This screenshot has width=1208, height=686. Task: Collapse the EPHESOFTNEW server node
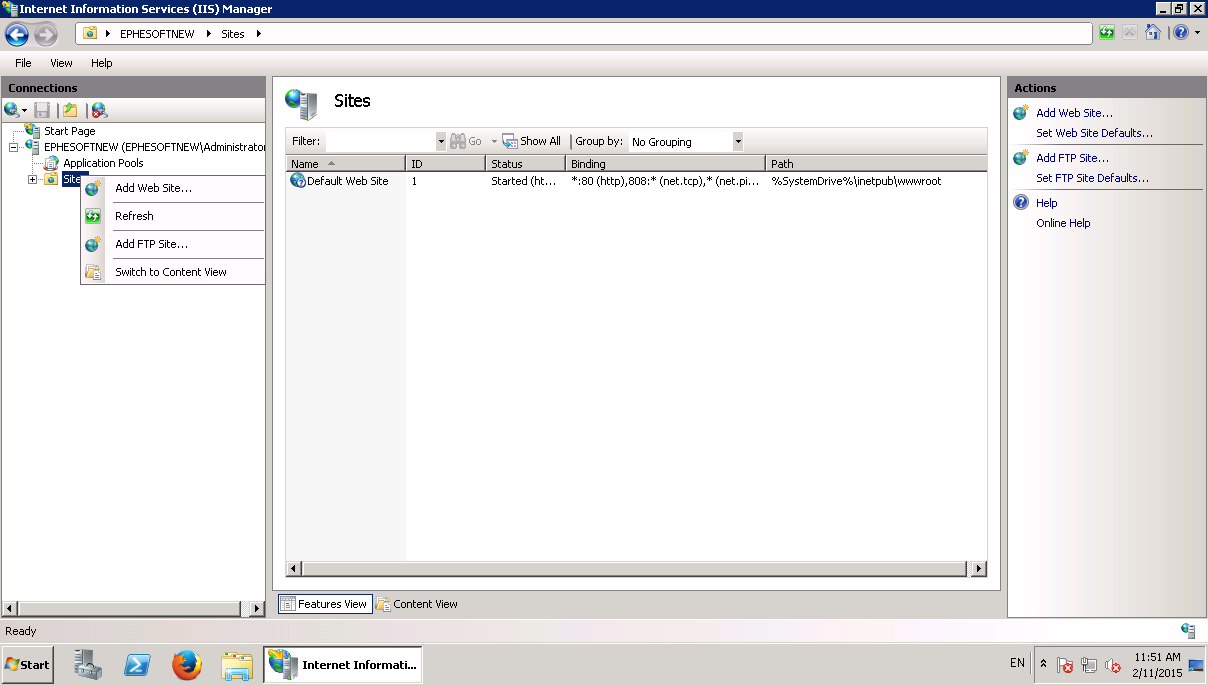pos(14,147)
